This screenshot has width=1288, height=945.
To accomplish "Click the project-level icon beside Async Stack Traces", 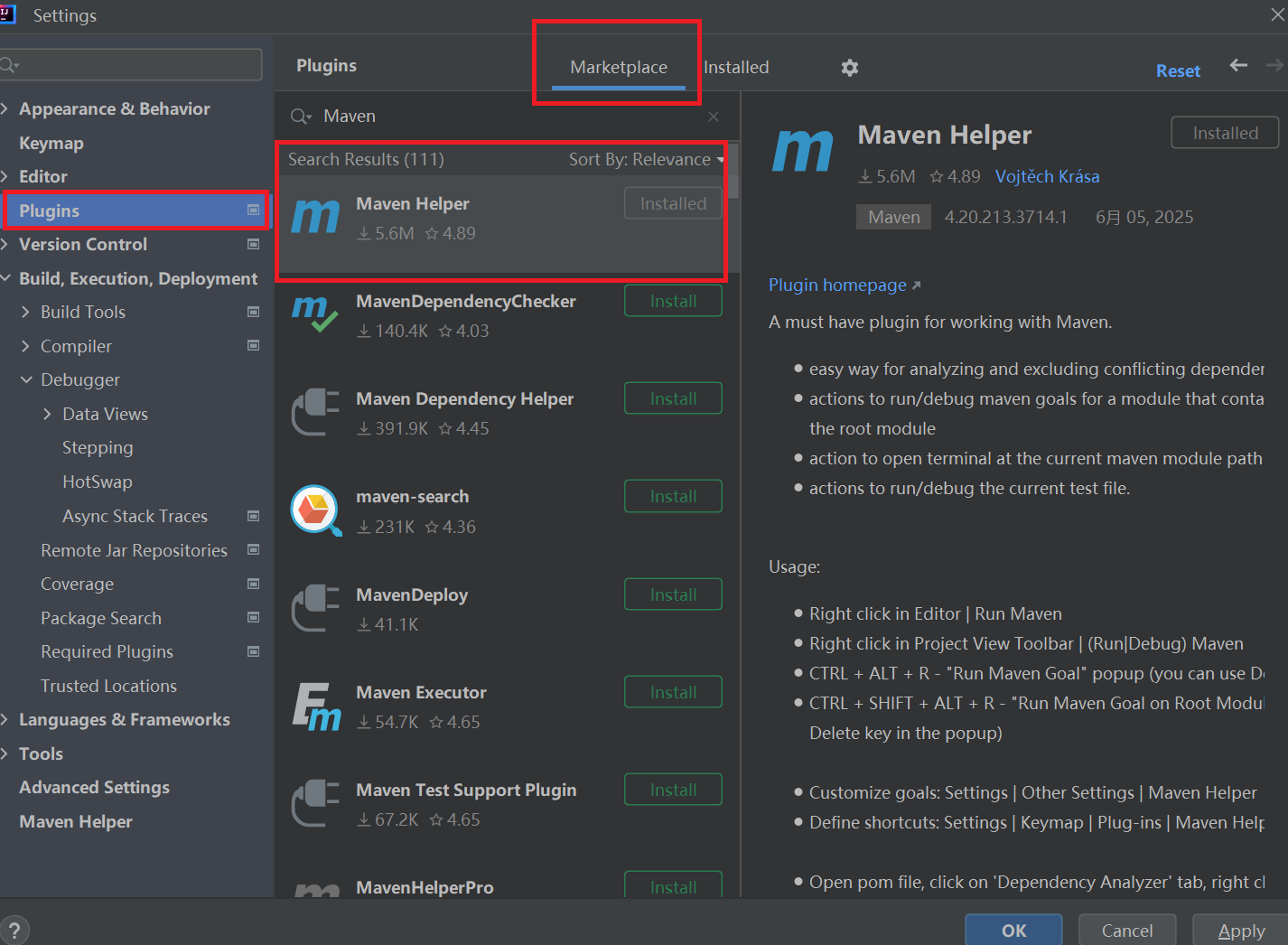I will [x=254, y=516].
